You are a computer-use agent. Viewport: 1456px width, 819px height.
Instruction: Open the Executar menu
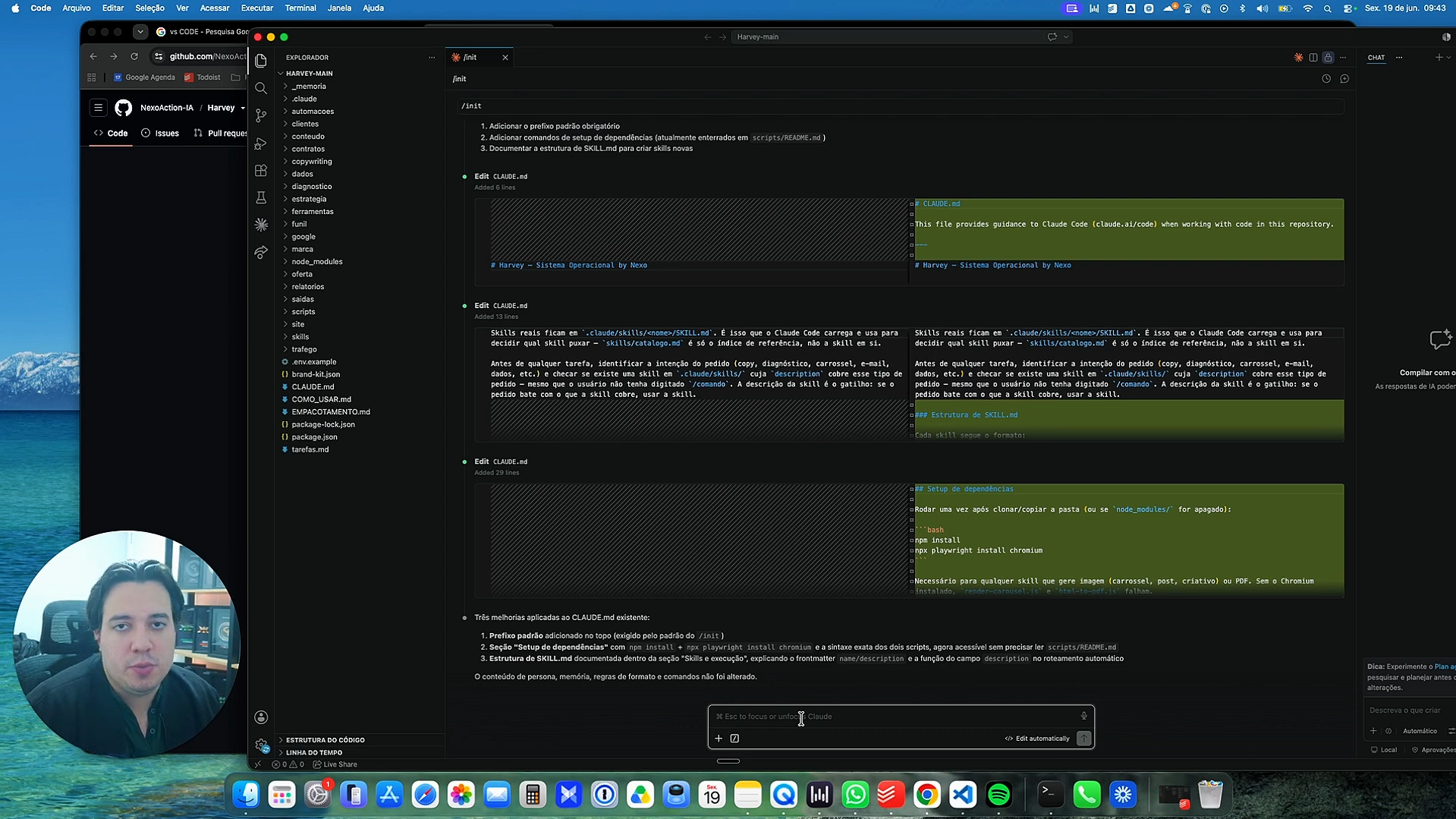(x=256, y=8)
